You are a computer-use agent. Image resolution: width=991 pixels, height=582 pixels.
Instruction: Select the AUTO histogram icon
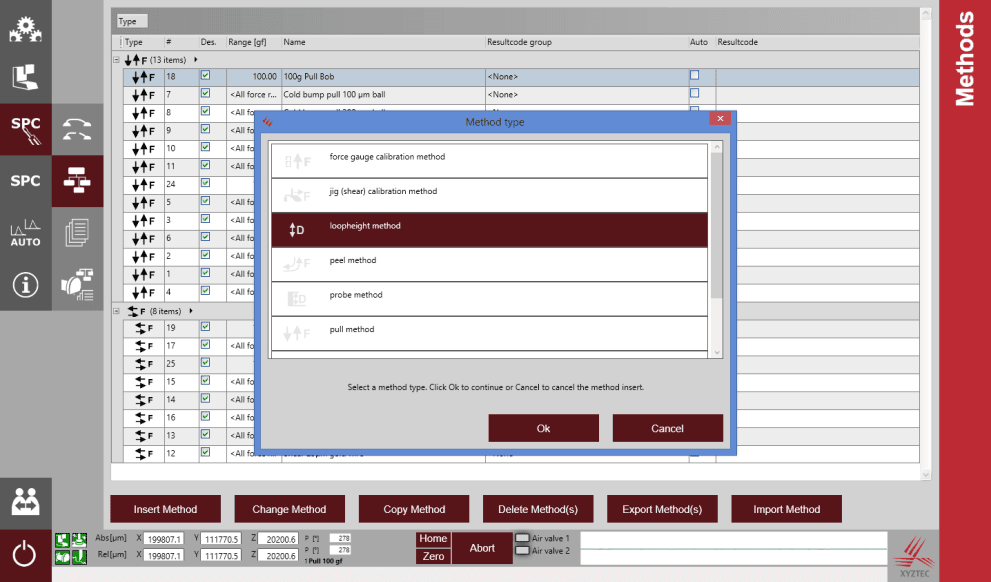(x=25, y=233)
